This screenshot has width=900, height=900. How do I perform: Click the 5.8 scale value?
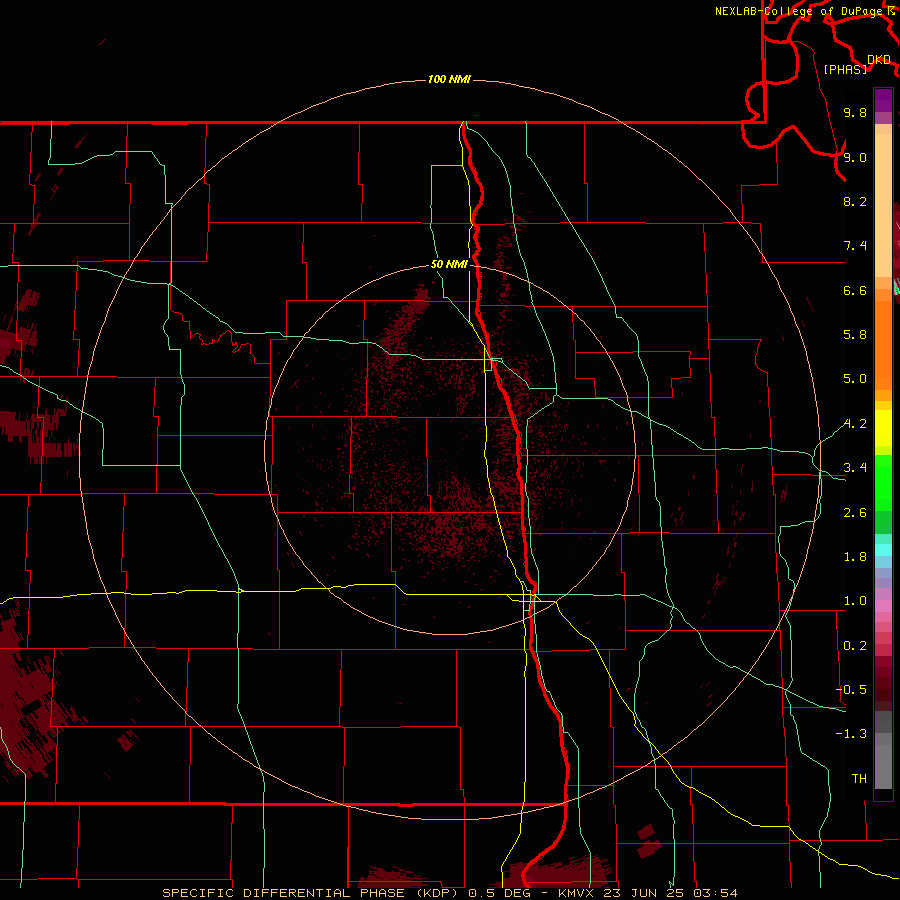(x=855, y=335)
